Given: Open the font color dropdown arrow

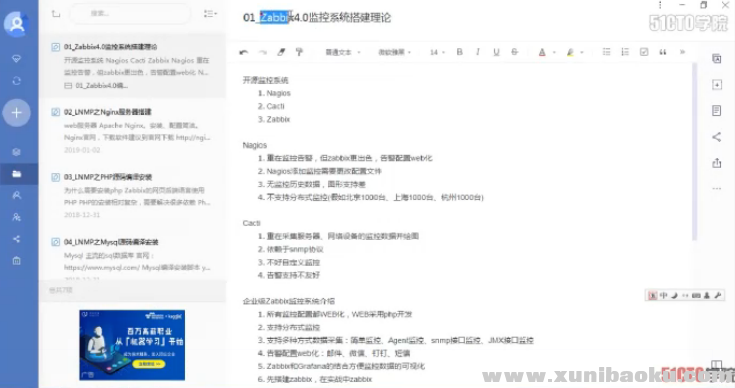Looking at the screenshot, I should click(x=554, y=52).
